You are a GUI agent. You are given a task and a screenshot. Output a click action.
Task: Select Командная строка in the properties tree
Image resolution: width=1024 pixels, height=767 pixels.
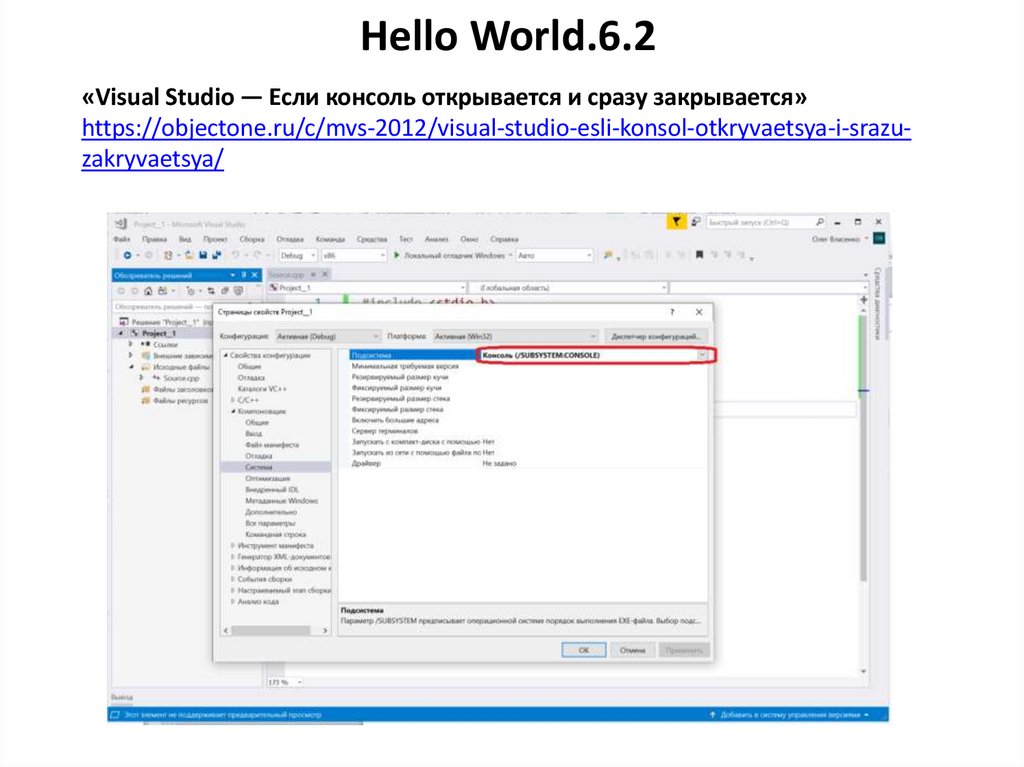click(276, 534)
